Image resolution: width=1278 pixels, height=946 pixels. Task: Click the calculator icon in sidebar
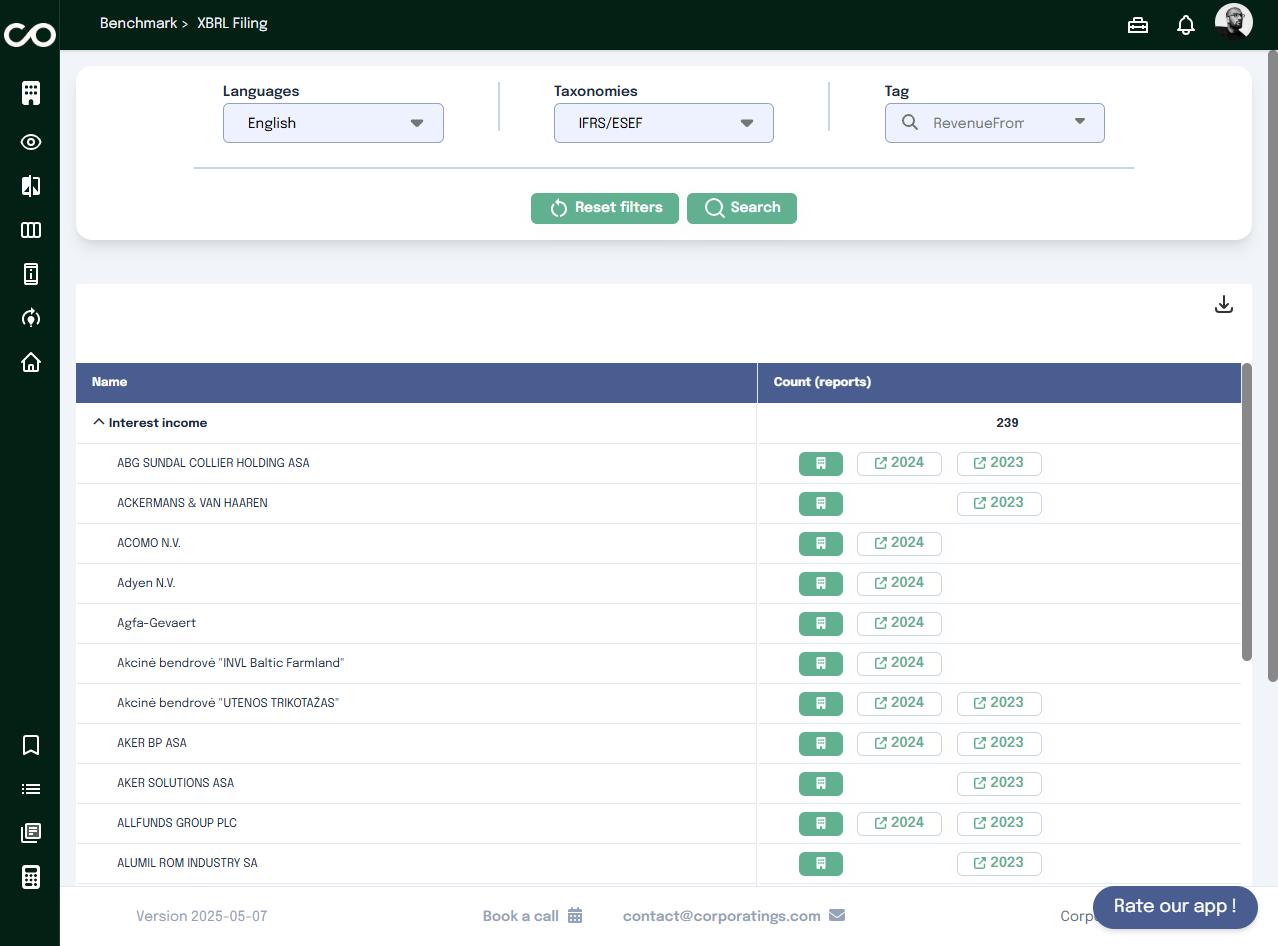31,877
